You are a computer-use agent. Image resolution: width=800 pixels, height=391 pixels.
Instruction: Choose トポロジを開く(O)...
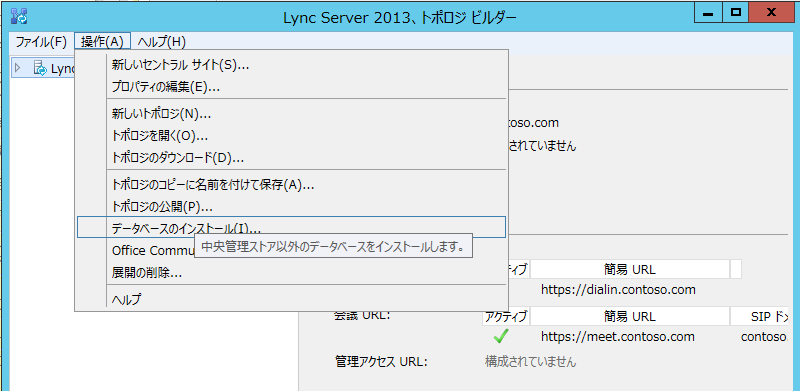click(291, 136)
